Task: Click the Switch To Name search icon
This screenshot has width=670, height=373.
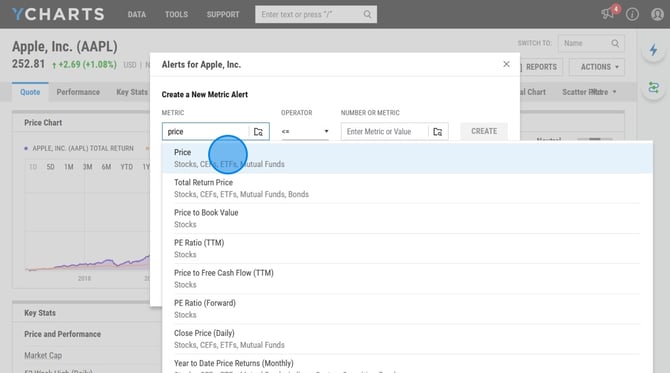Action: 615,43
